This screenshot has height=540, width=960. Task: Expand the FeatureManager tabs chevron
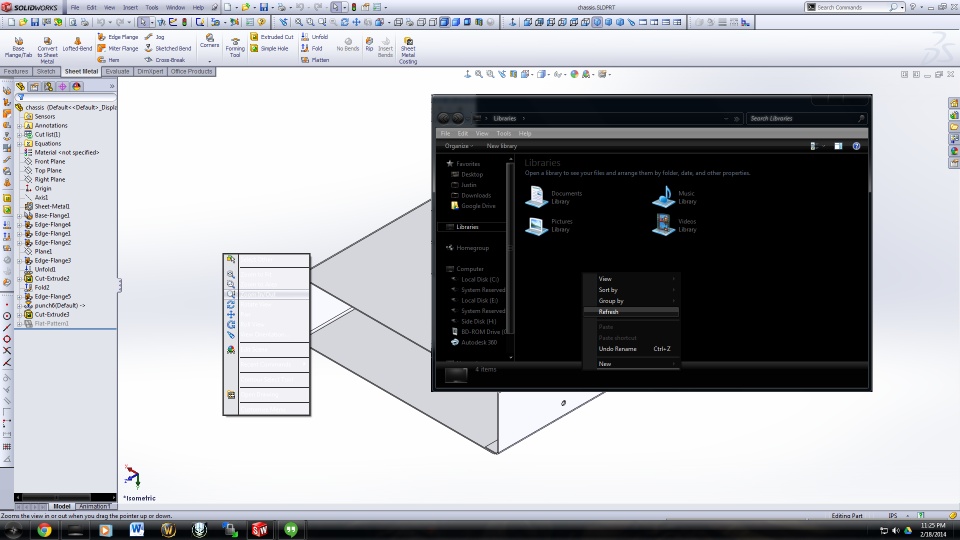pos(111,87)
